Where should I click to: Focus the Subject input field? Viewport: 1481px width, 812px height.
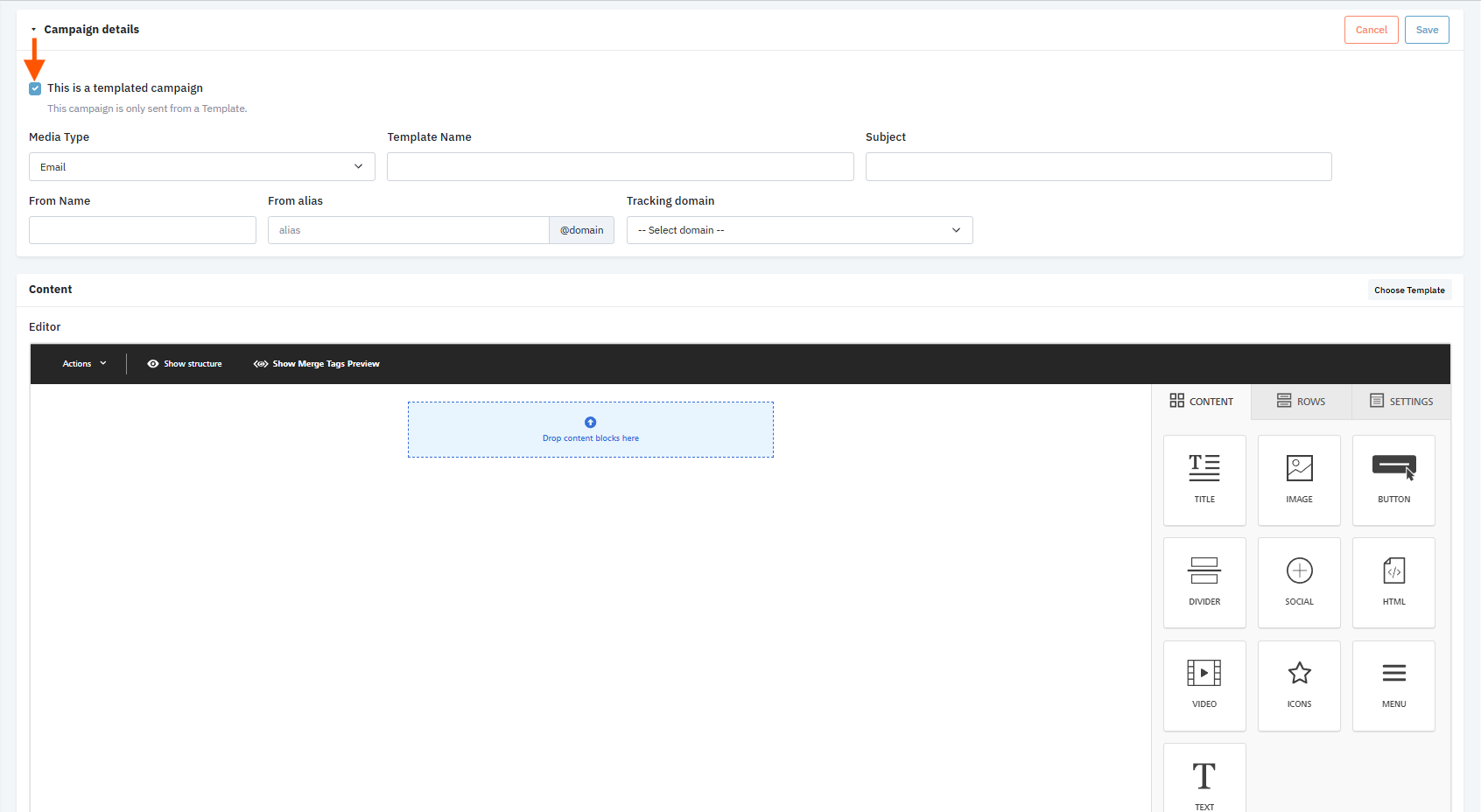[1098, 167]
